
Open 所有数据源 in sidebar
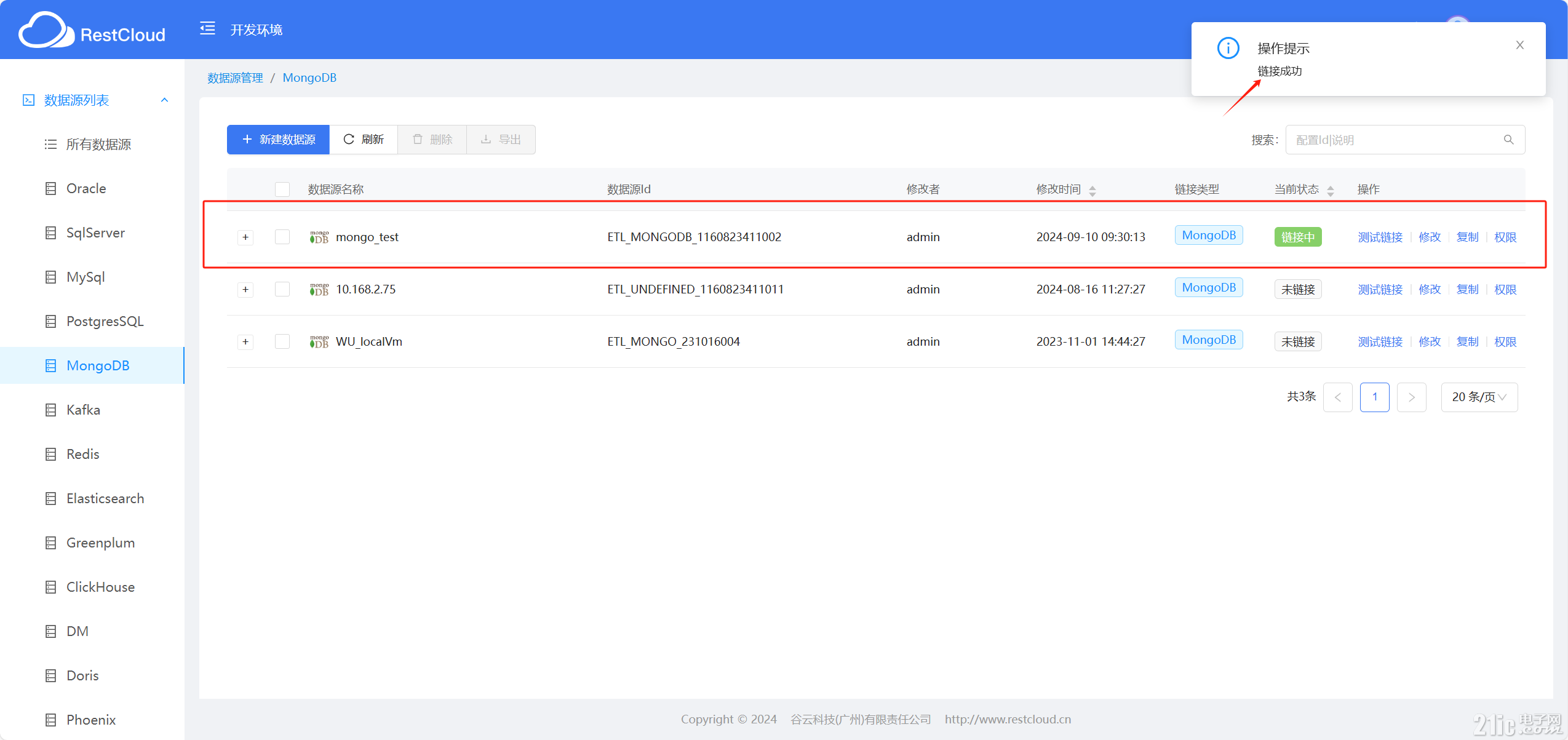92,144
